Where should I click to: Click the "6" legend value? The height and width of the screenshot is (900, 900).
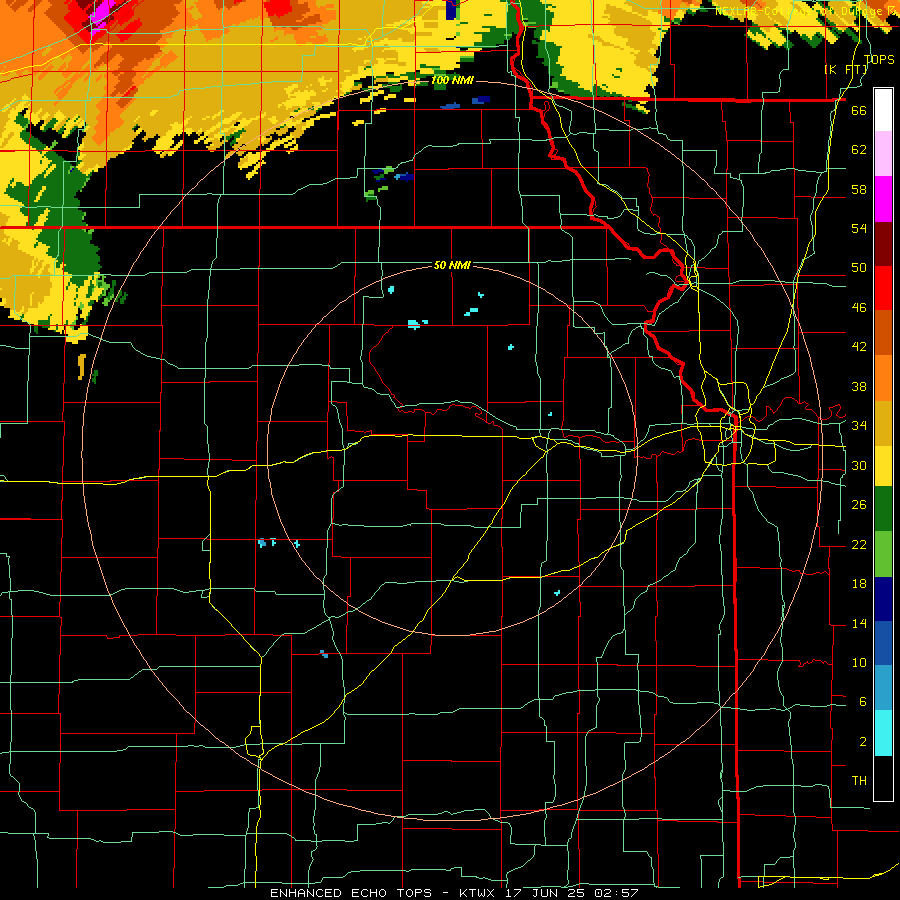tap(862, 701)
